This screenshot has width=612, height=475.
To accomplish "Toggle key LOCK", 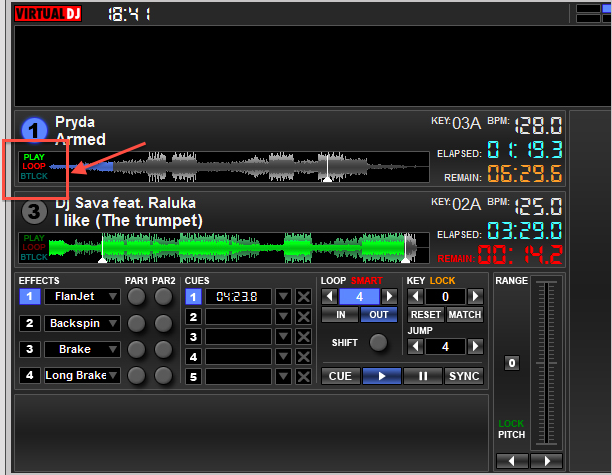I will click(442, 281).
